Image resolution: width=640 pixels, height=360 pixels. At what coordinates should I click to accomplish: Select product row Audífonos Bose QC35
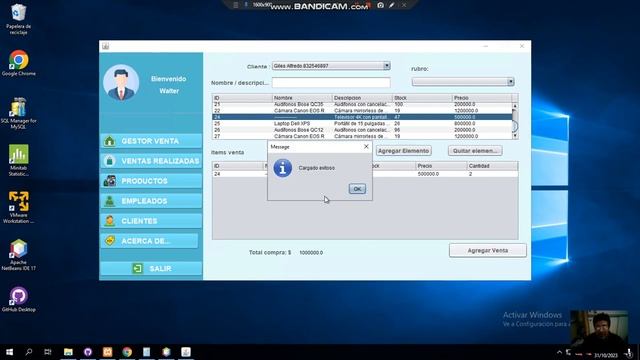[362, 104]
